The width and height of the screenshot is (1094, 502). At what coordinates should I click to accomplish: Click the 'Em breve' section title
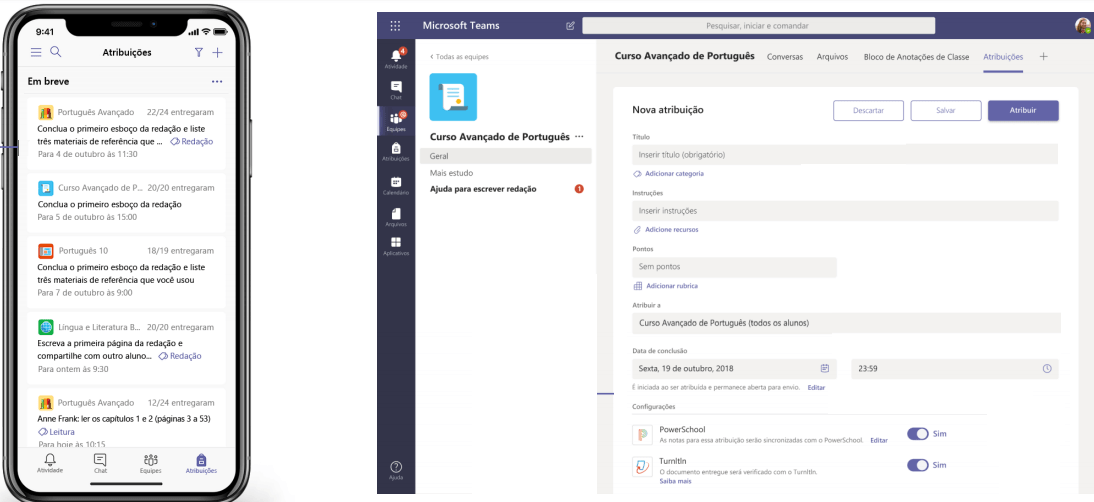[48, 82]
